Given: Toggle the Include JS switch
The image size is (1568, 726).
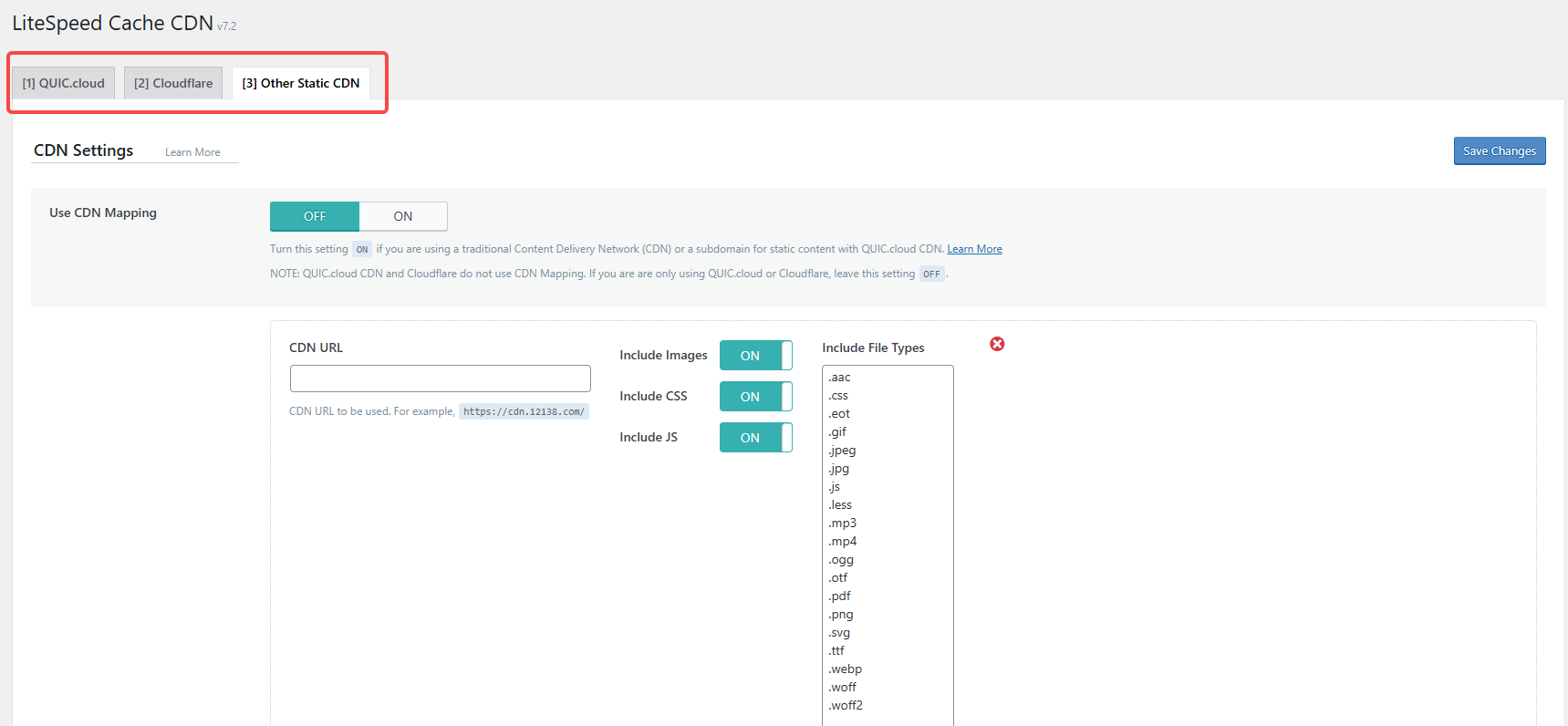Looking at the screenshot, I should tap(755, 438).
